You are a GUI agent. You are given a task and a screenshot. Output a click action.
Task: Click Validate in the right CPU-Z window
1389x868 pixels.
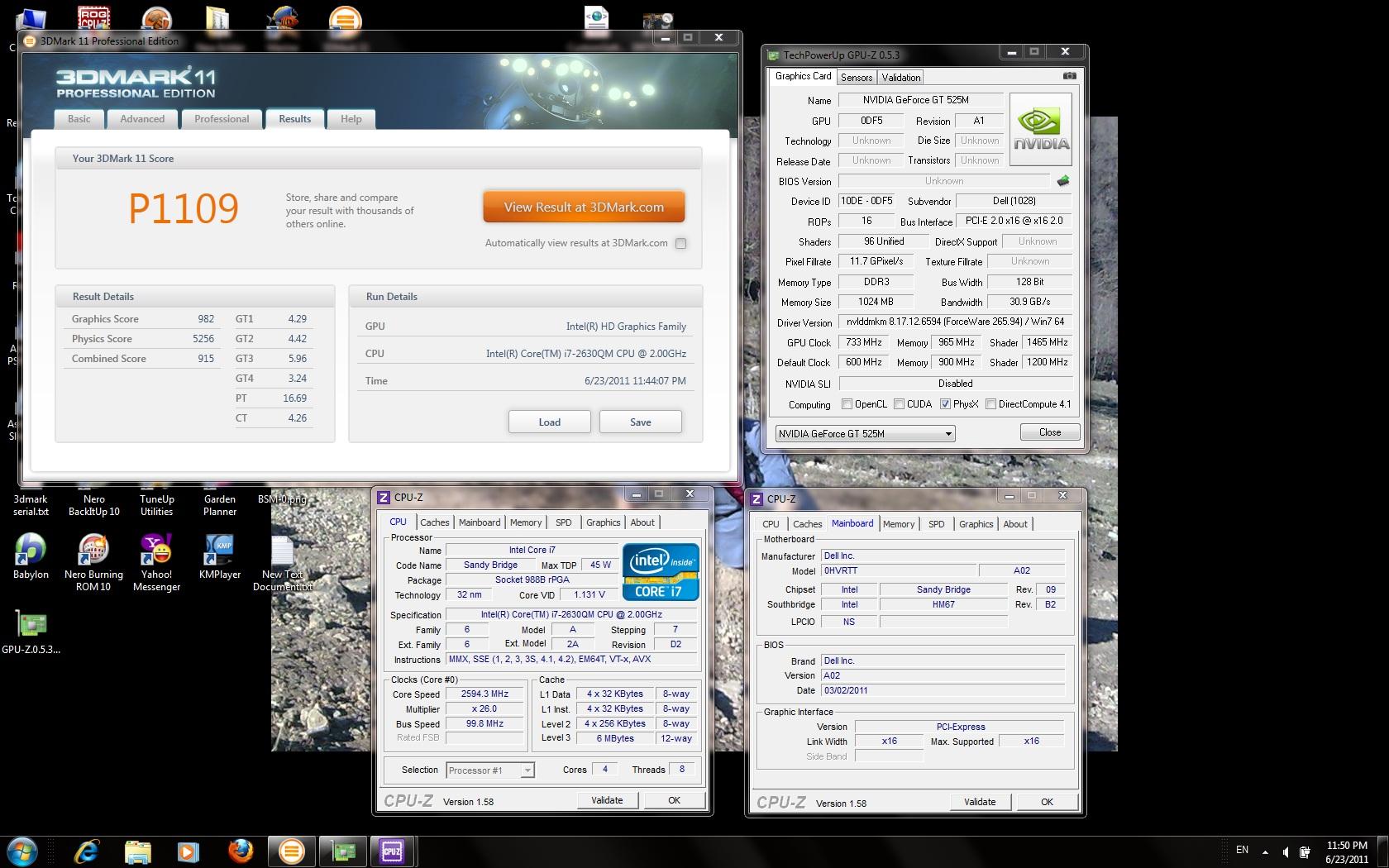980,802
